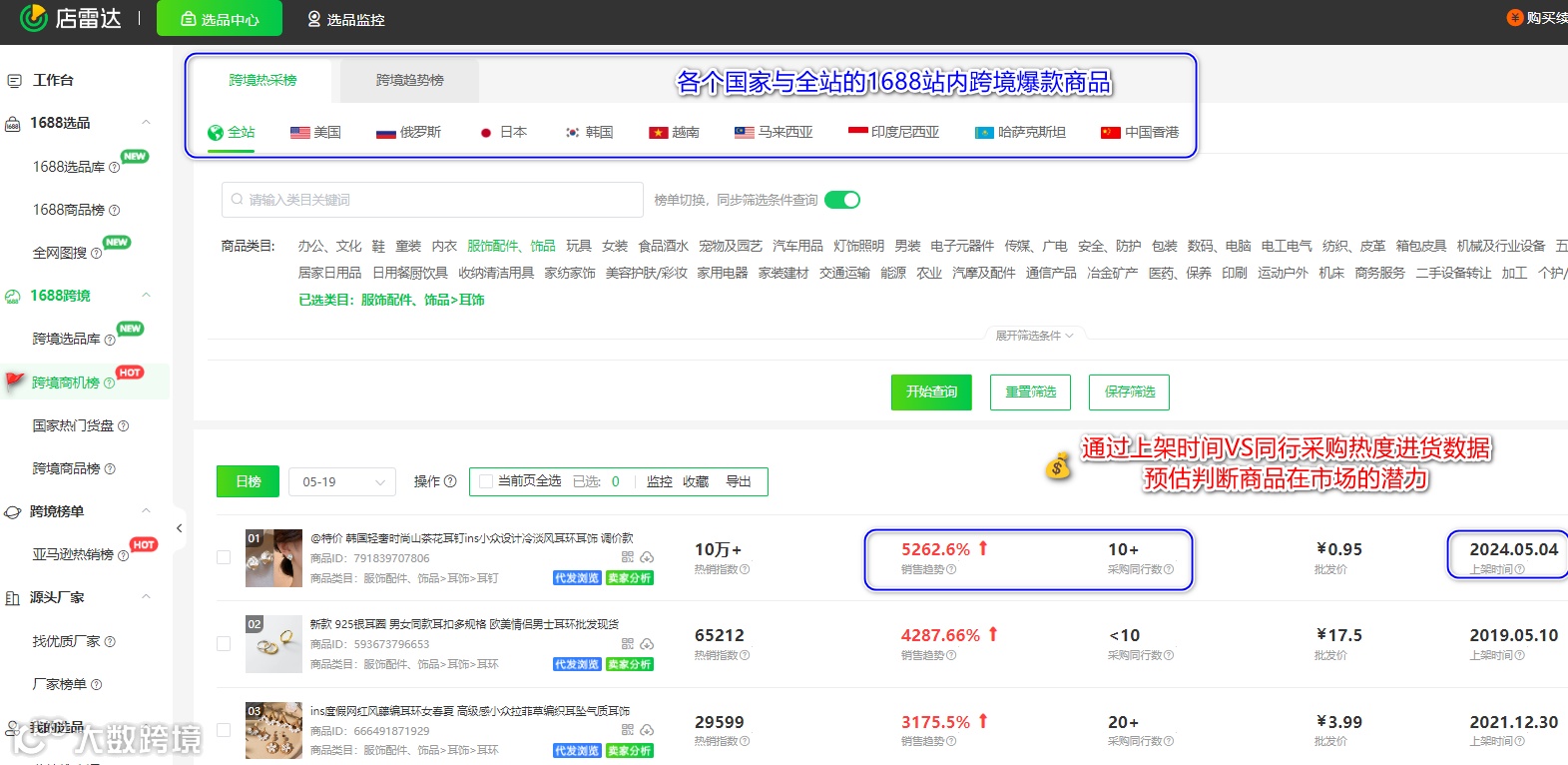Collapse the 跨境榜单 sidebar group

146,511
